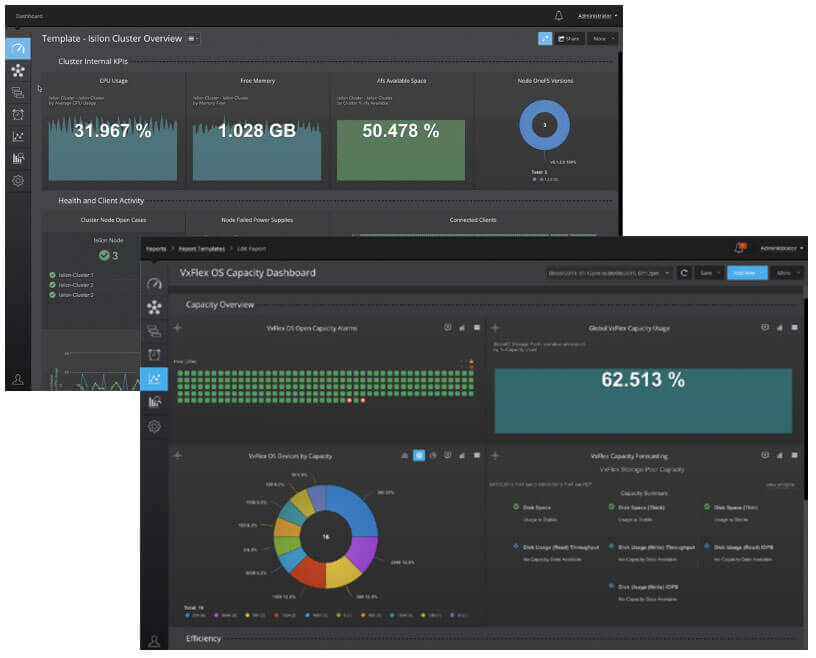The height and width of the screenshot is (658, 816).
Task: Open topology nodes icon in Isilon window sidebar
Action: [x=18, y=70]
